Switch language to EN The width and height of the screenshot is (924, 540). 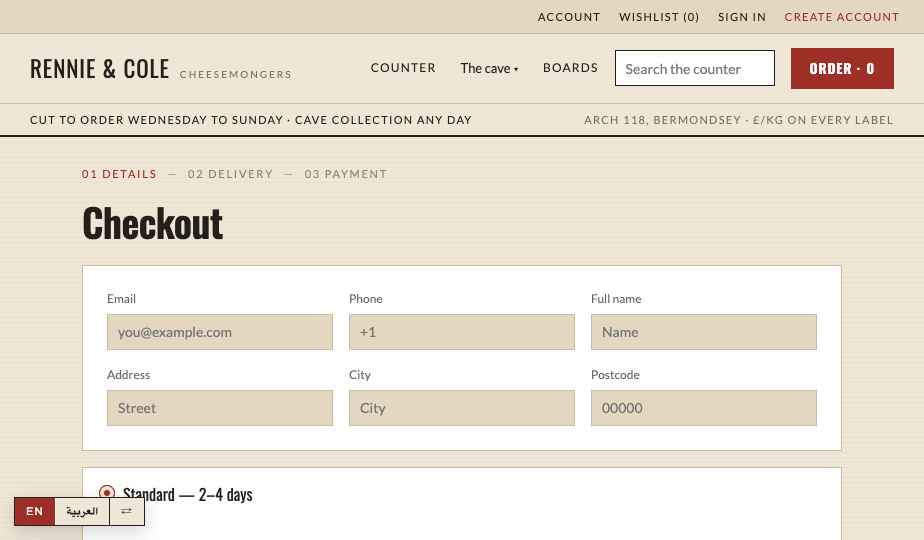[x=34, y=511]
